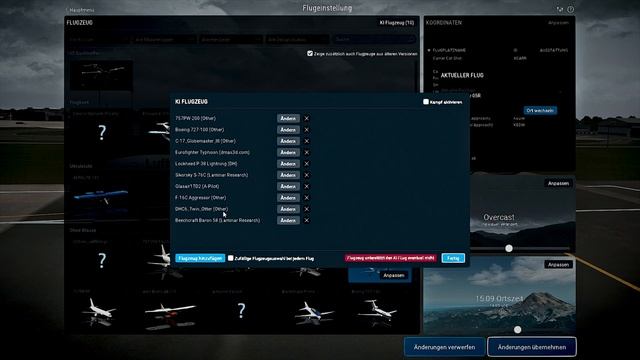The width and height of the screenshot is (640, 360).
Task: Open the third aircraft filter dropdown
Action: coord(231,40)
